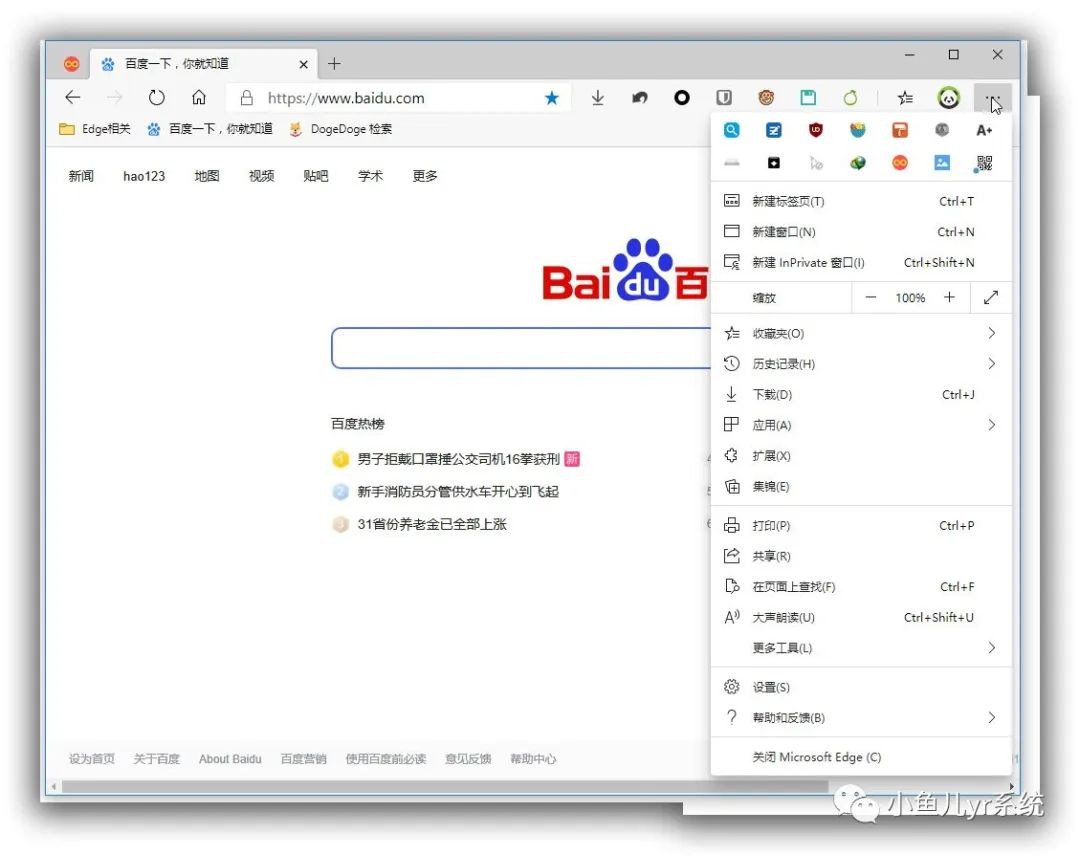The height and width of the screenshot is (855, 1080).
Task: Open the Edge相关 bookmarks folder
Action: coord(95,129)
